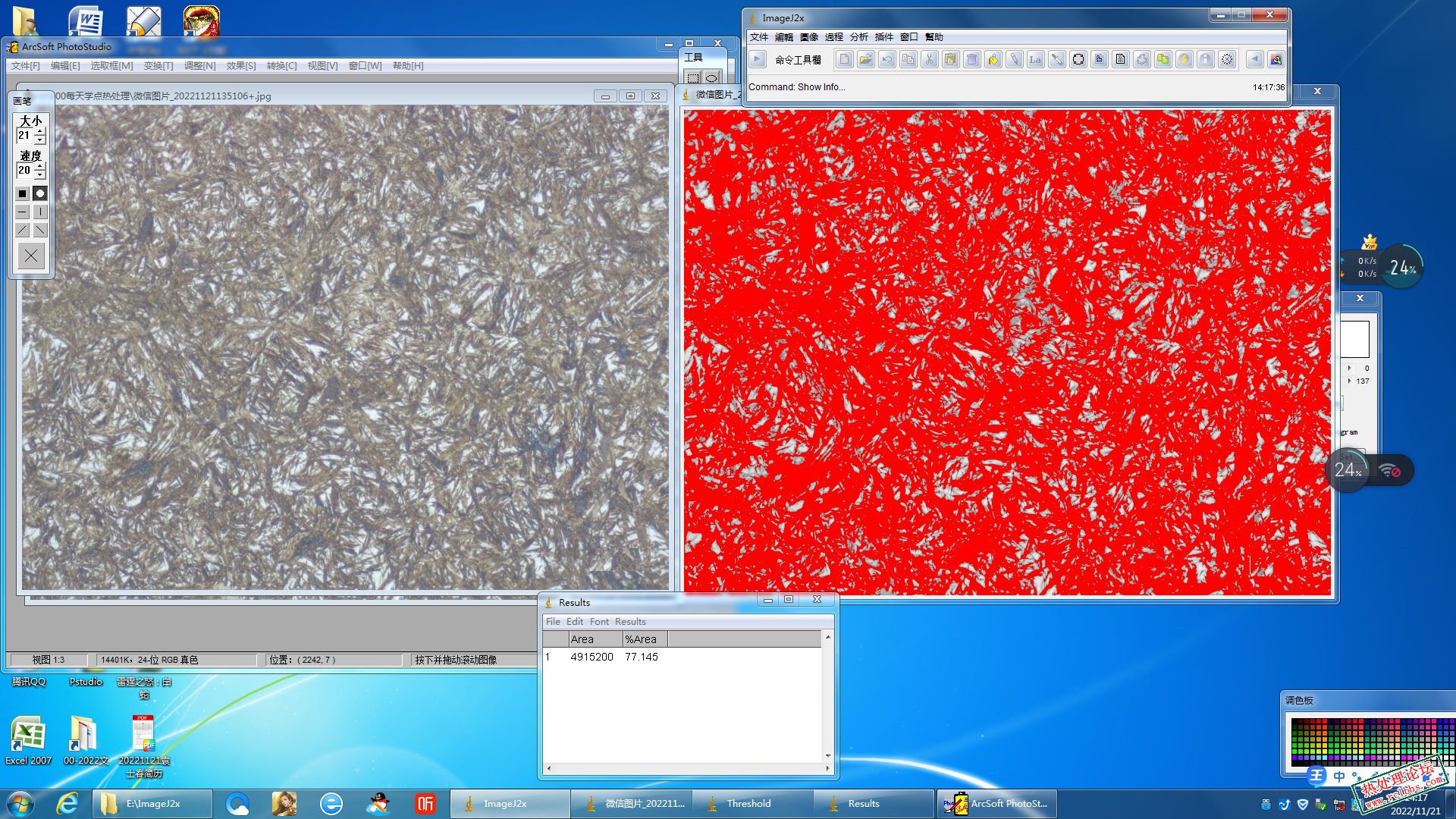Increase brush 大小 with the up arrow
The height and width of the screenshot is (819, 1456).
pos(40,132)
